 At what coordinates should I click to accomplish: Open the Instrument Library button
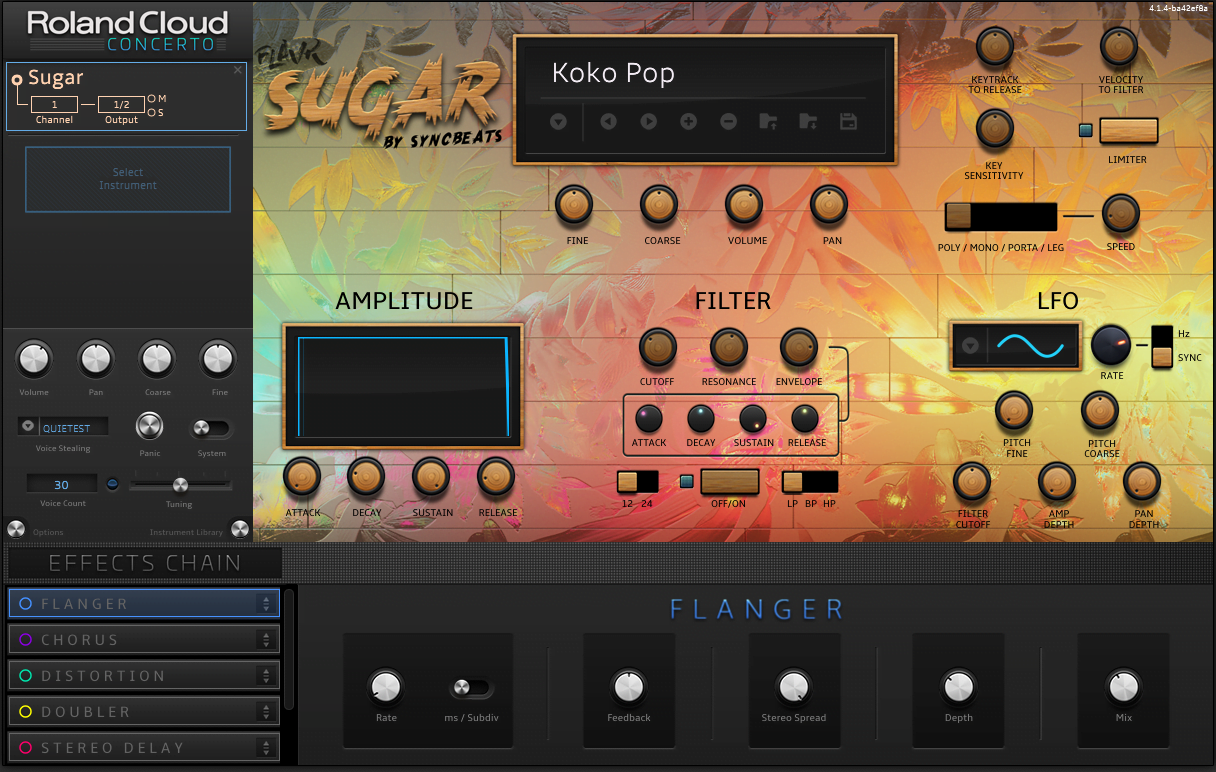coord(240,529)
